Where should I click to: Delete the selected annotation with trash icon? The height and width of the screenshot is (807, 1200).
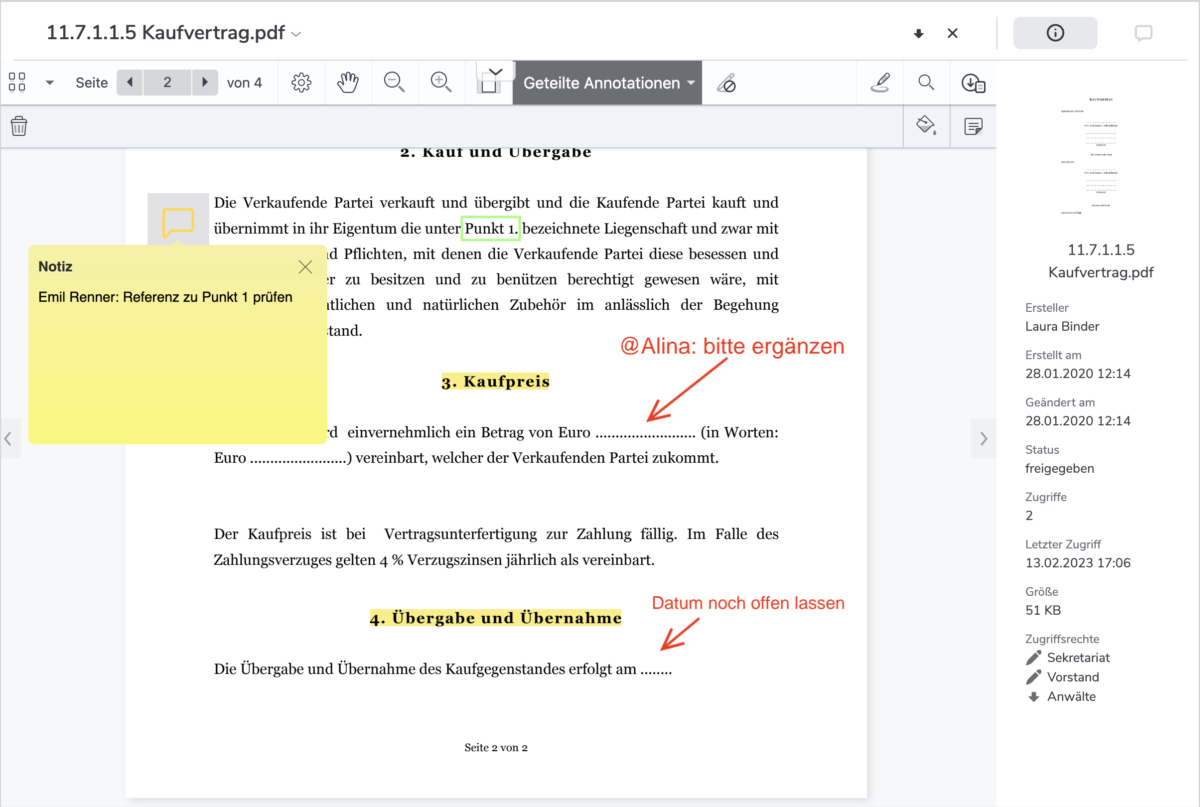pyautogui.click(x=19, y=126)
